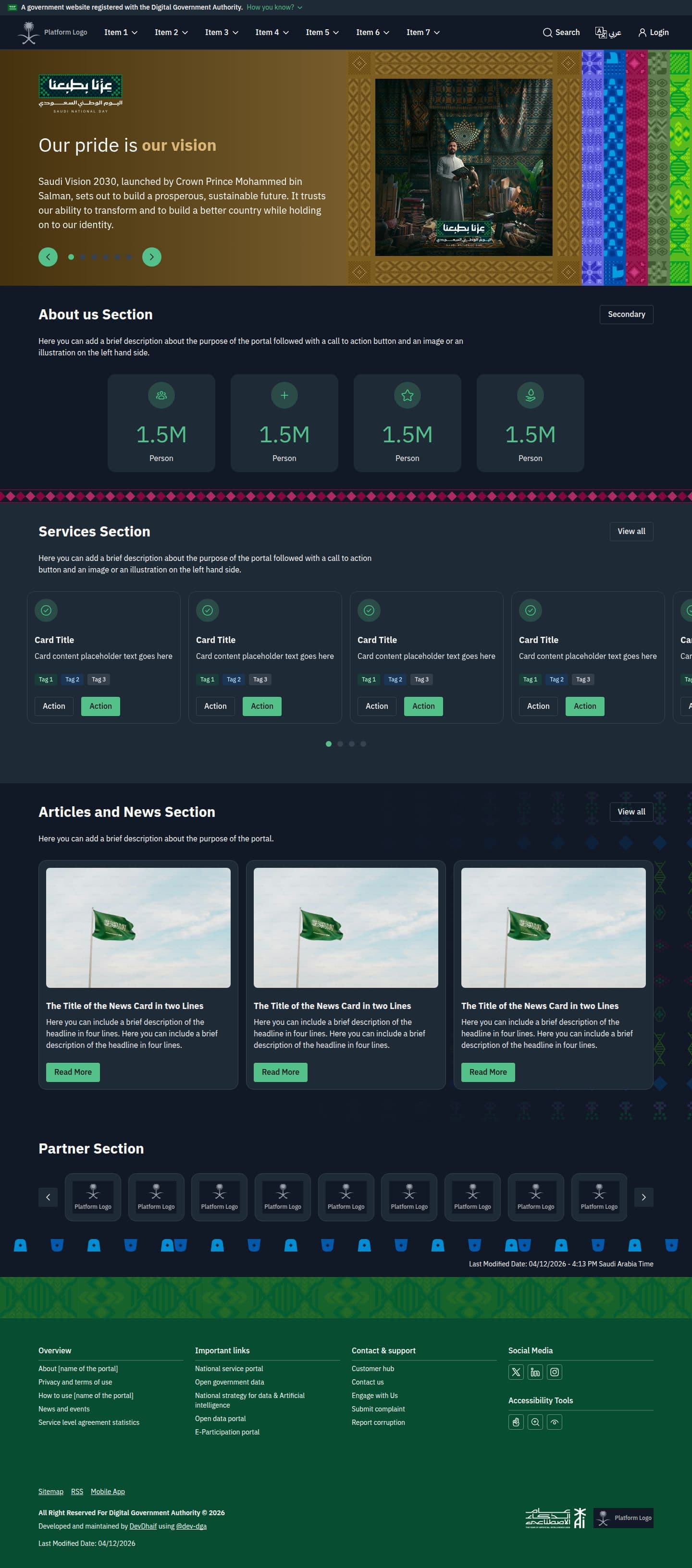Select the last hero carousel dot
692x1568 pixels.
point(128,257)
